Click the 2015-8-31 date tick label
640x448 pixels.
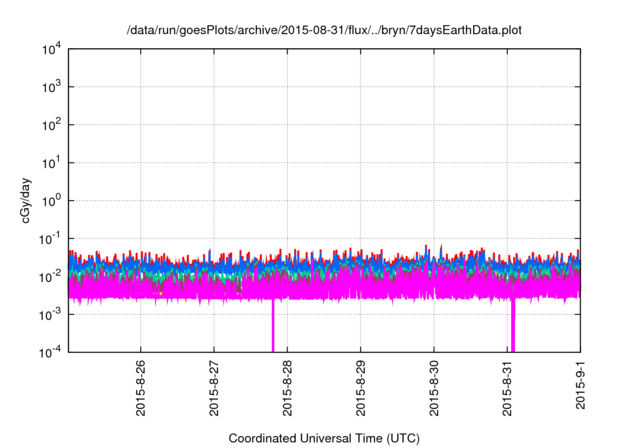[507, 388]
